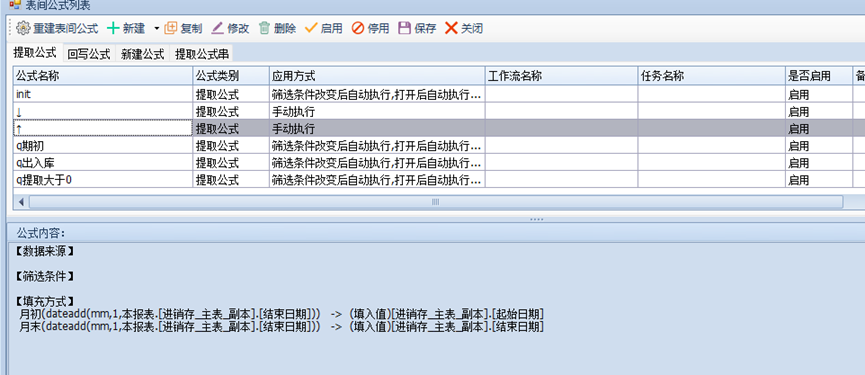This screenshot has height=375, width=865.
Task: Click the 是否启用 column header
Action: [819, 76]
